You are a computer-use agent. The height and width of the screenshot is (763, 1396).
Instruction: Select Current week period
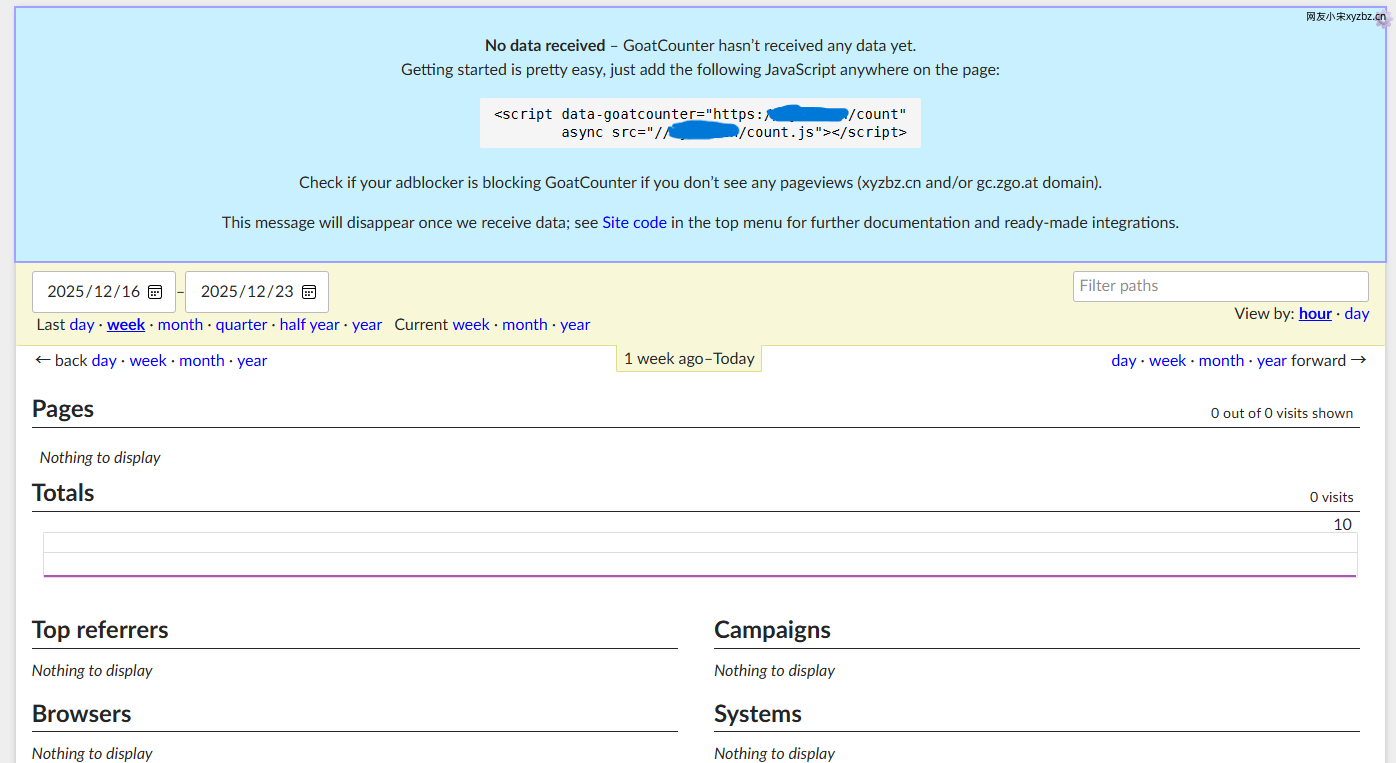click(x=471, y=325)
